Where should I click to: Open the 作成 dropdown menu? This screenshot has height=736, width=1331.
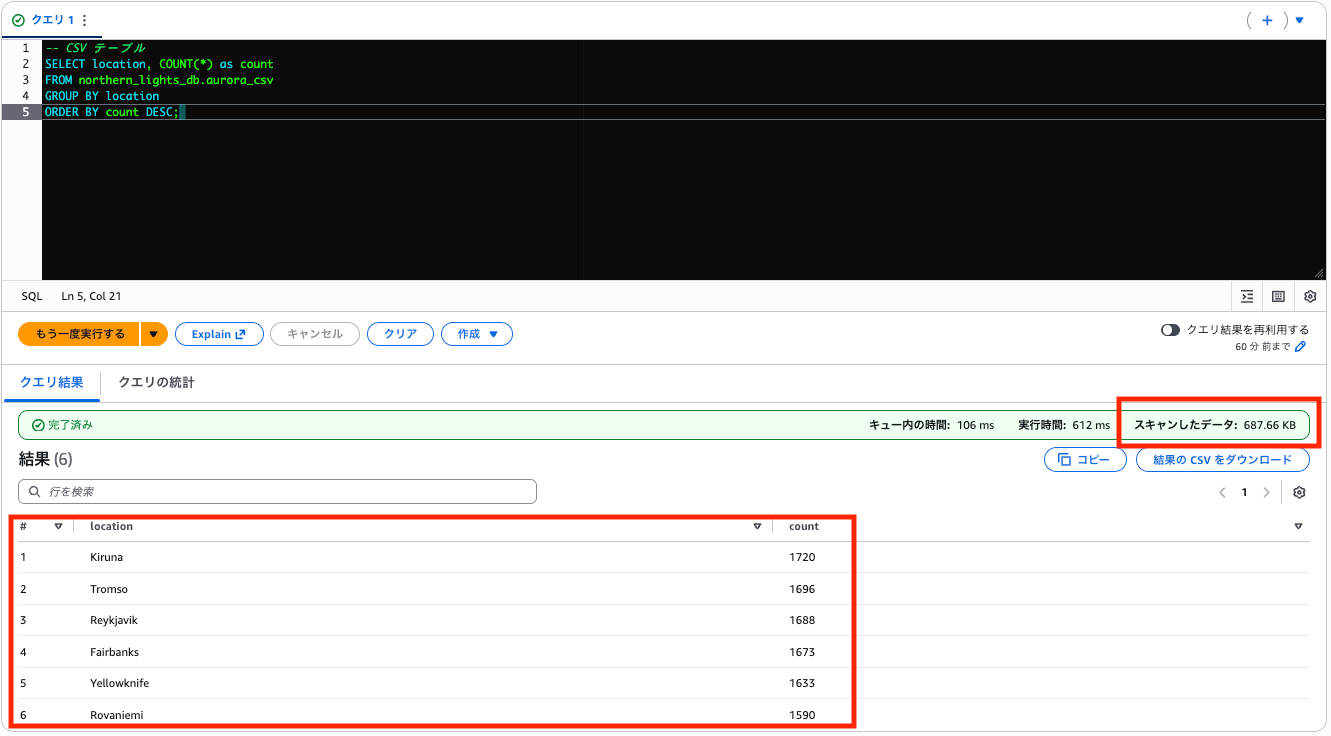click(477, 334)
